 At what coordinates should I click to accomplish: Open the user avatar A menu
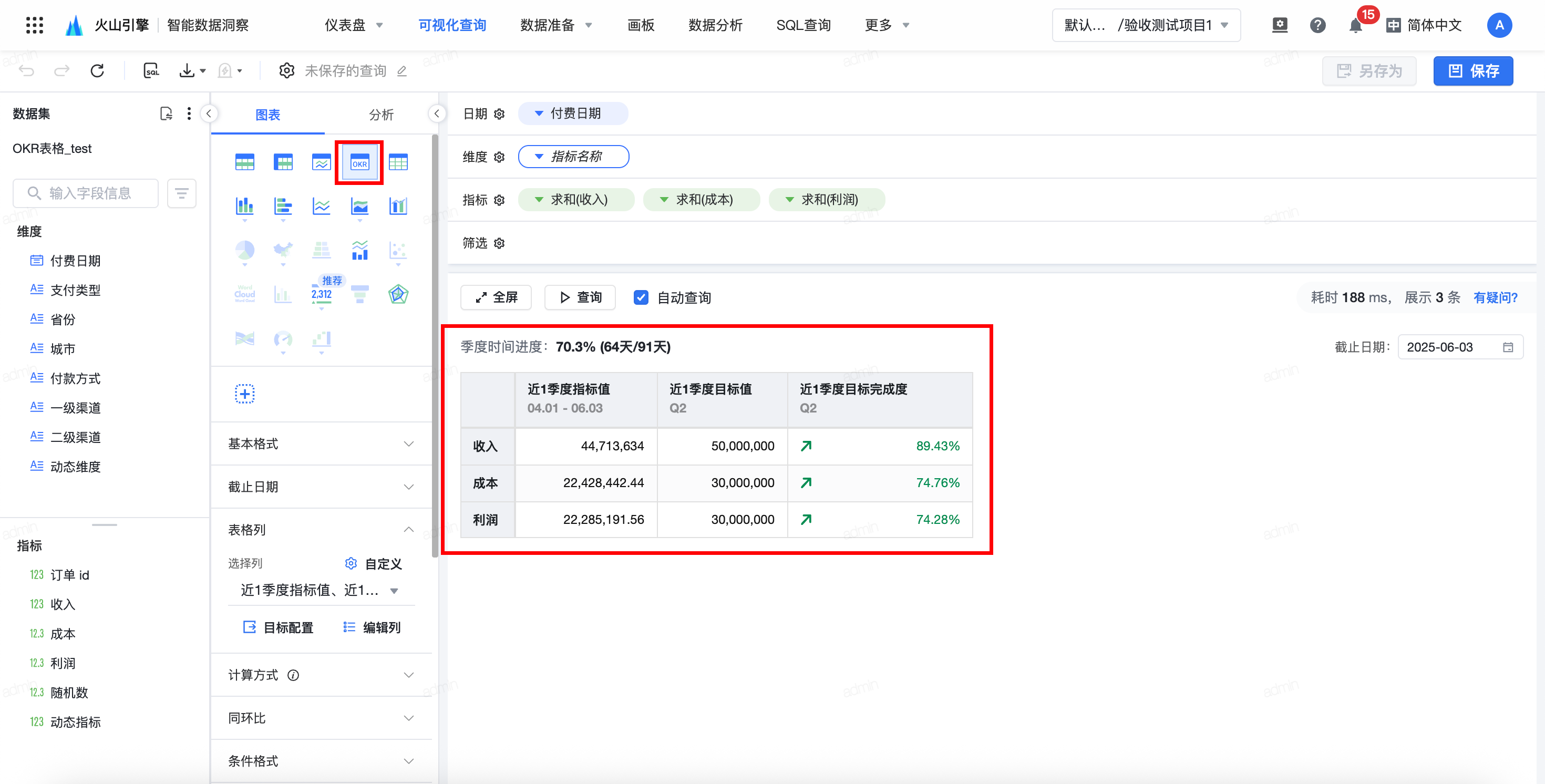1499,25
